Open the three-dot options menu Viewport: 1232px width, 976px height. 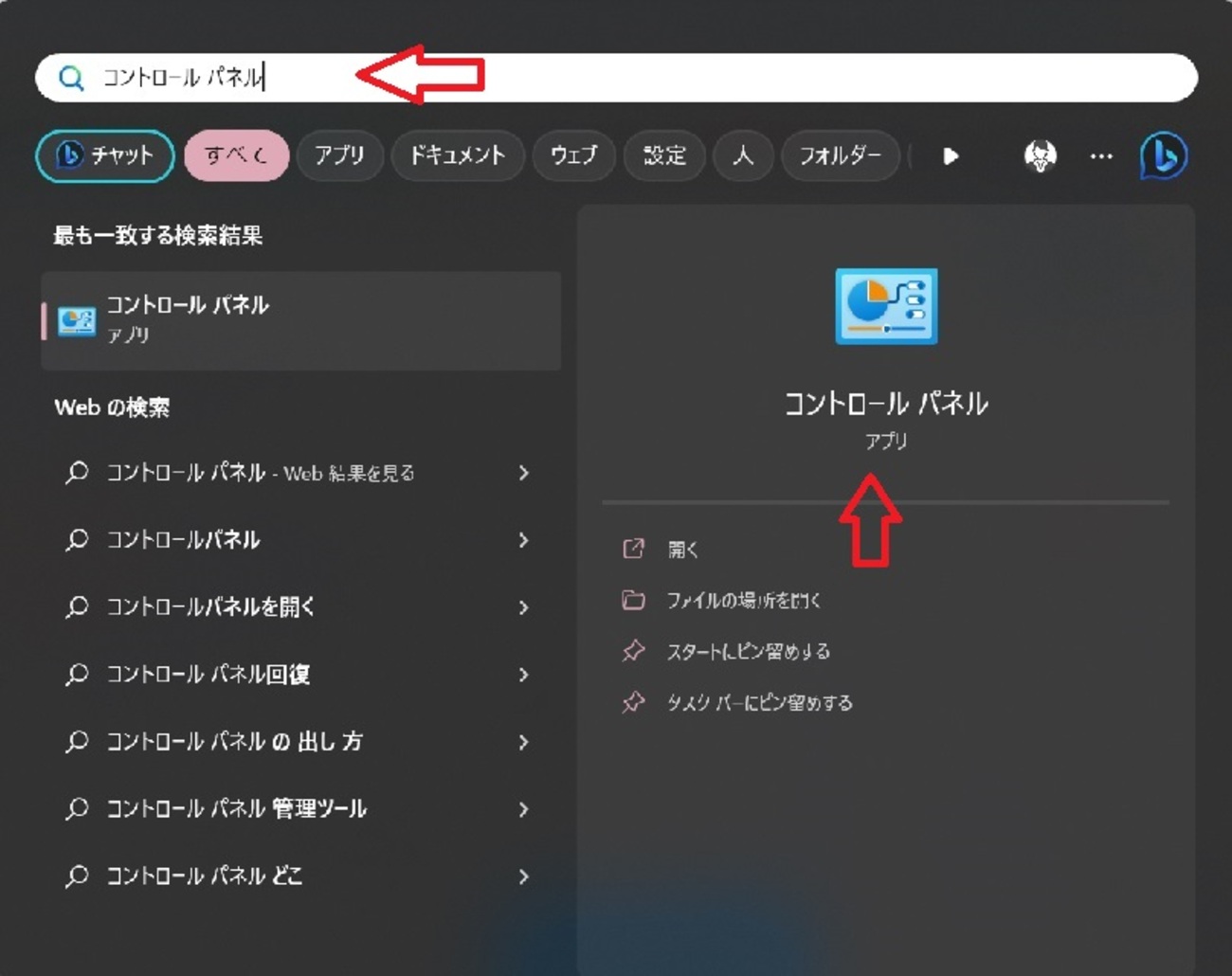tap(1101, 155)
